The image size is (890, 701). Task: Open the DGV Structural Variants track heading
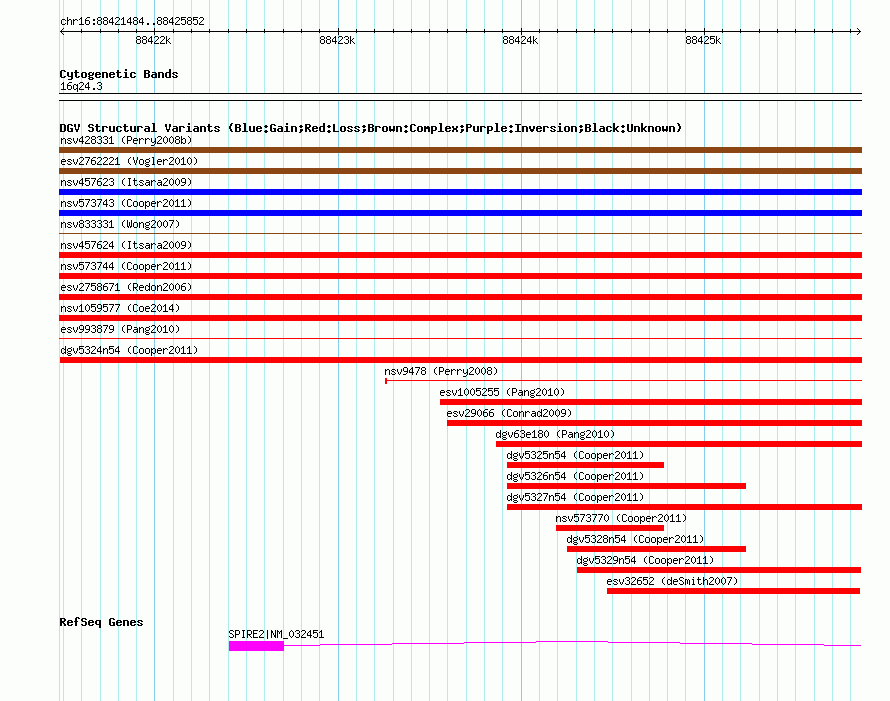click(370, 128)
